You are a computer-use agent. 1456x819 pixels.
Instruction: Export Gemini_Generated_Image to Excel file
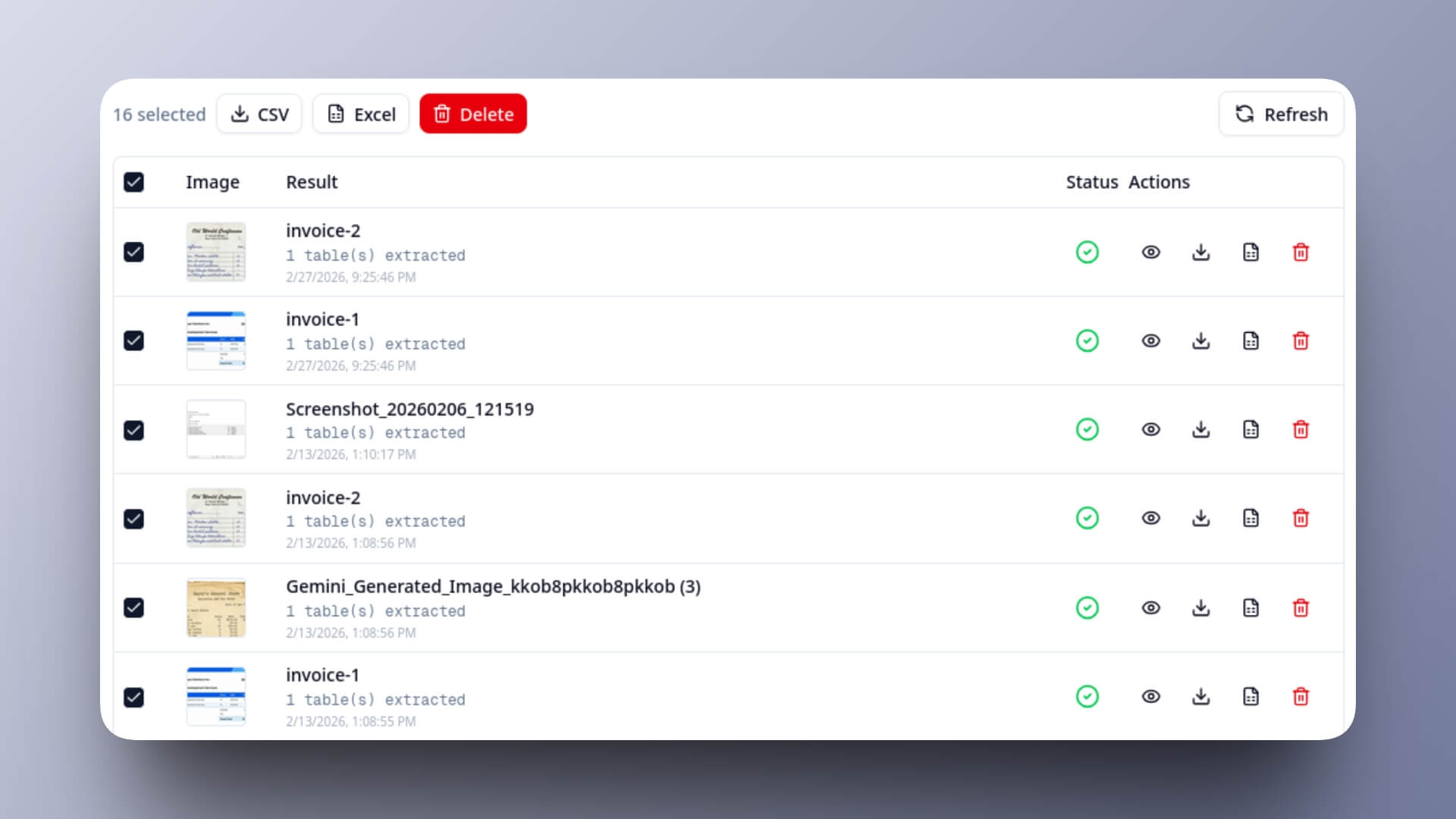(1251, 607)
